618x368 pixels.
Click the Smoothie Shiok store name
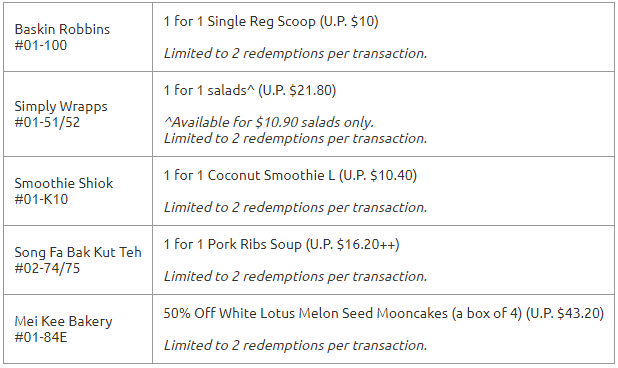(64, 183)
